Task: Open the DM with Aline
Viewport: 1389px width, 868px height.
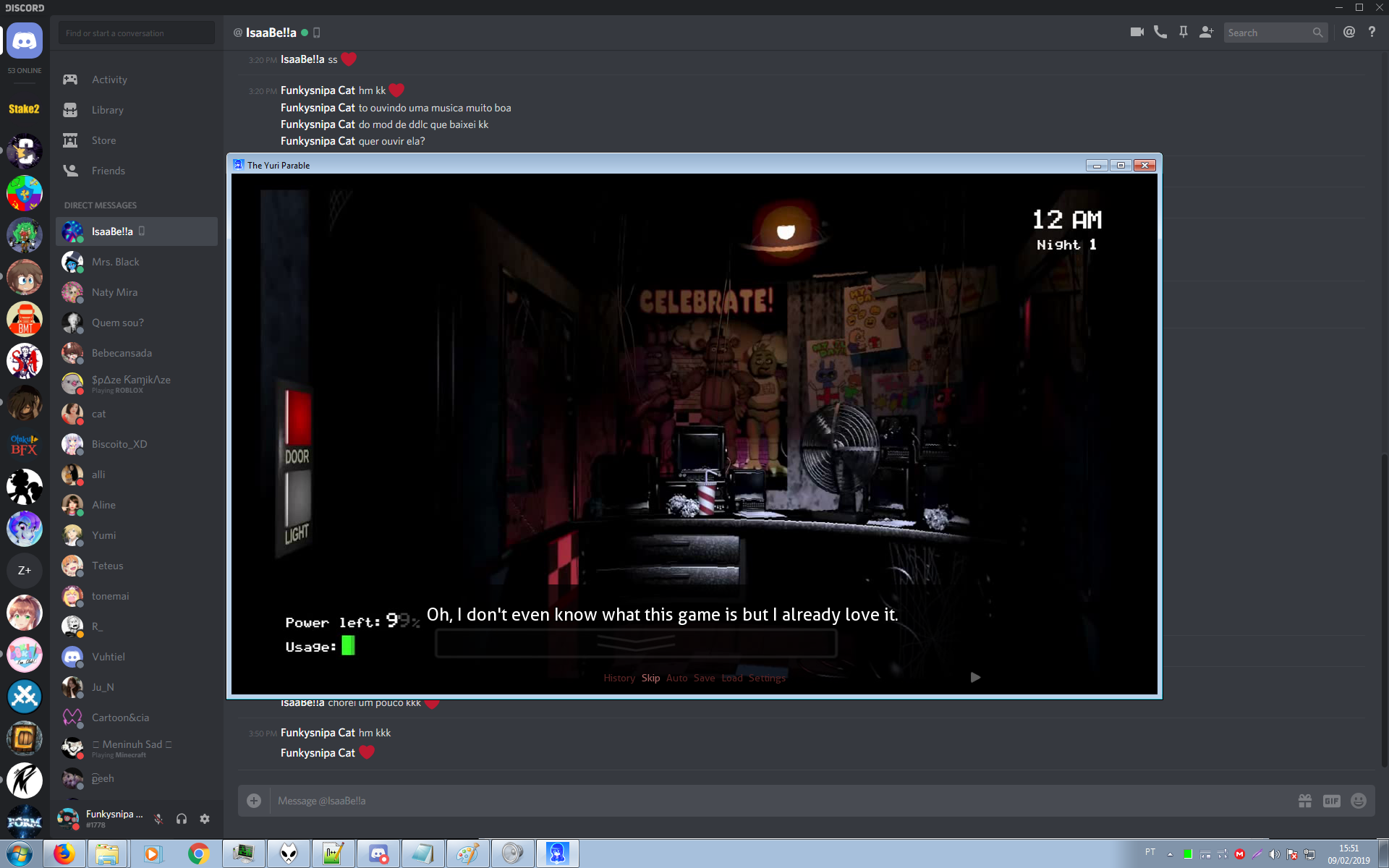Action: click(x=137, y=505)
